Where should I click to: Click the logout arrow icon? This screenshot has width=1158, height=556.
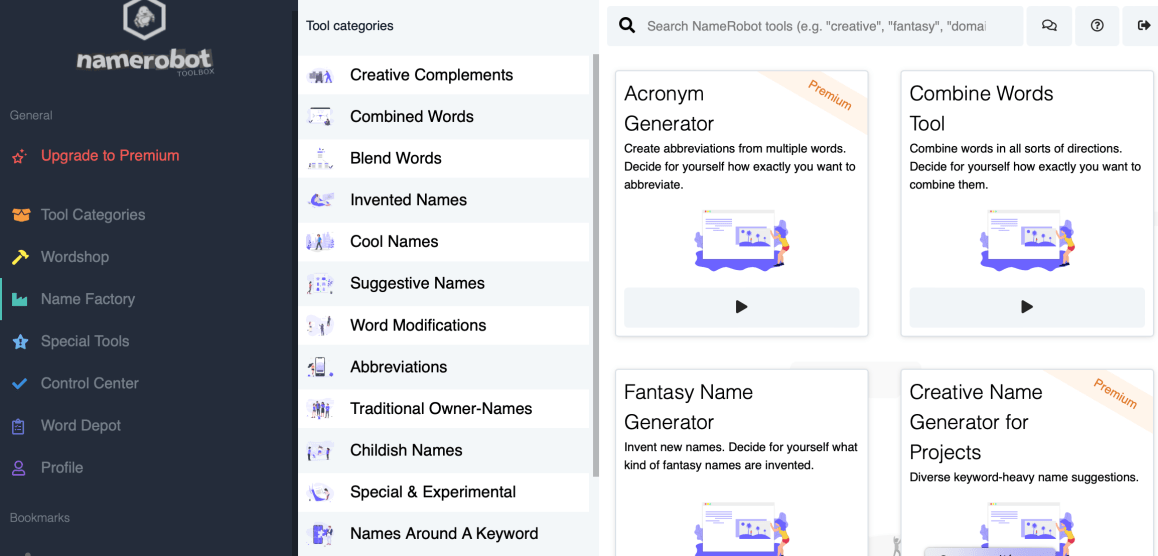1144,26
